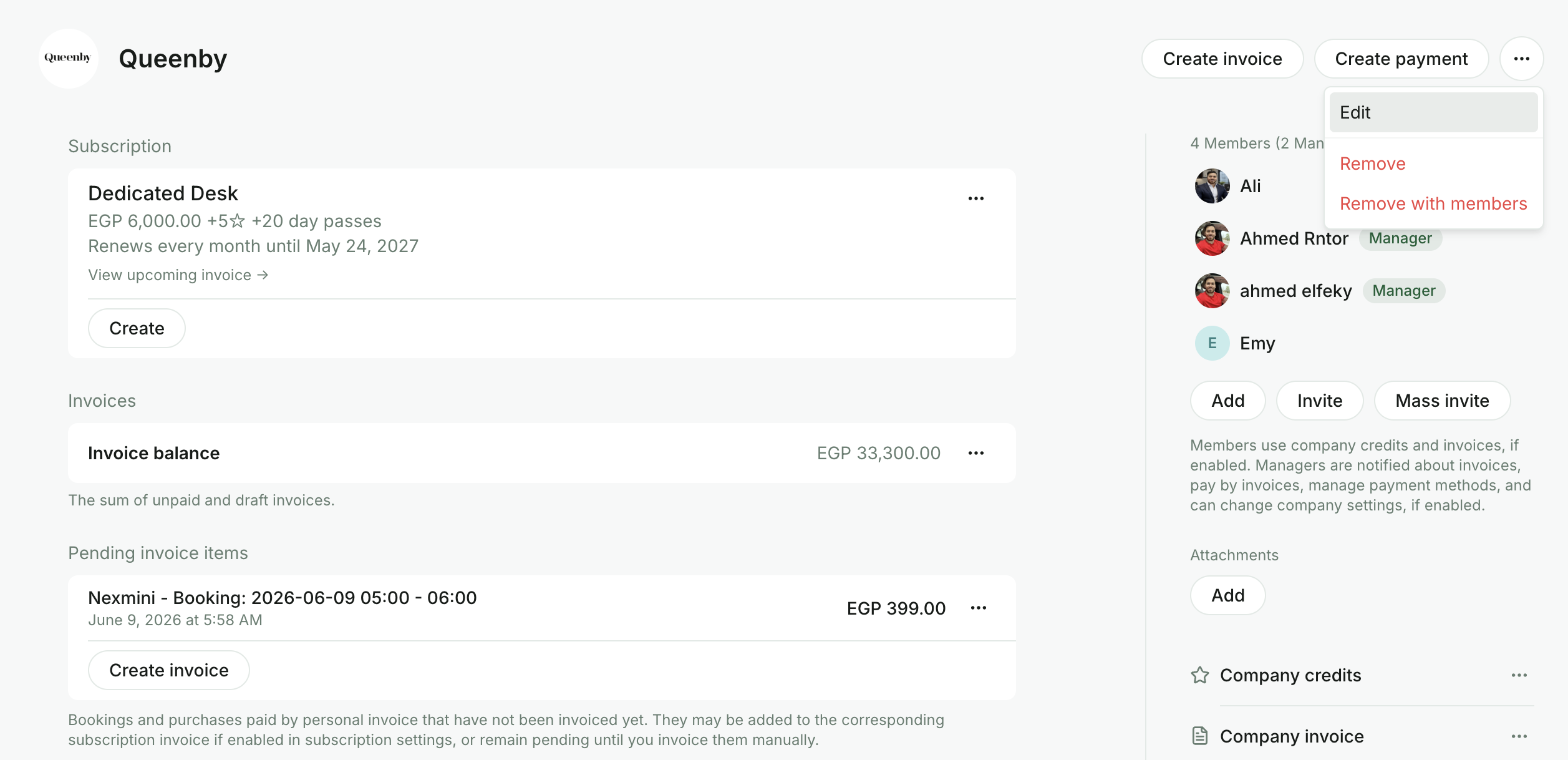Open the Nexmini booking item options menu
Screen dimensions: 1568x760
tap(979, 608)
